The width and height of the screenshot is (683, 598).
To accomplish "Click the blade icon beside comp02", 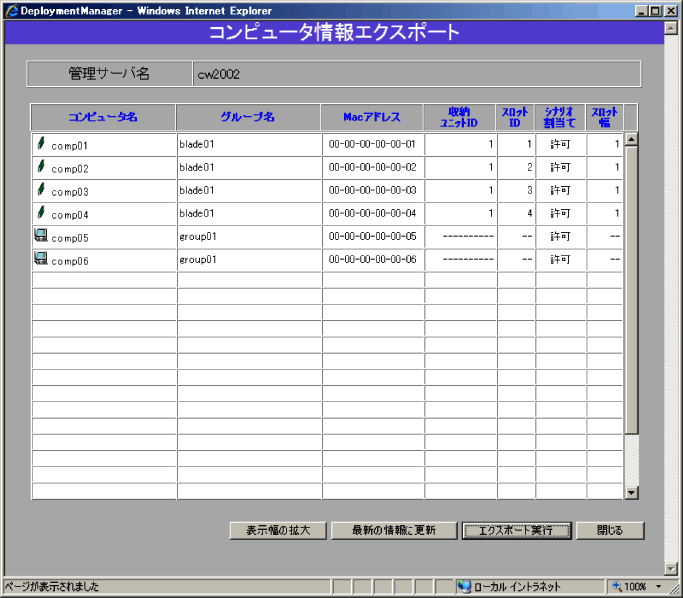I will point(41,166).
